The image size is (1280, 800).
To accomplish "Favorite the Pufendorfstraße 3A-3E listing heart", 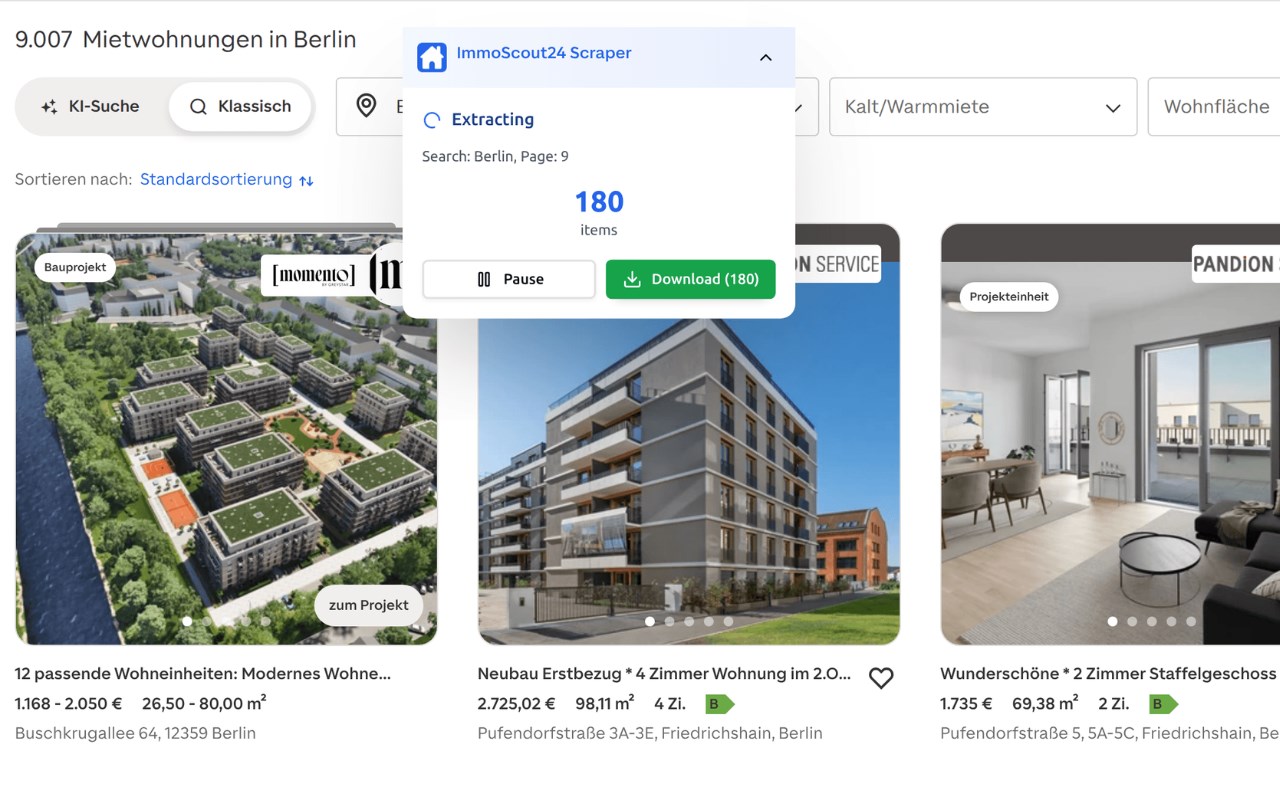I will [881, 678].
